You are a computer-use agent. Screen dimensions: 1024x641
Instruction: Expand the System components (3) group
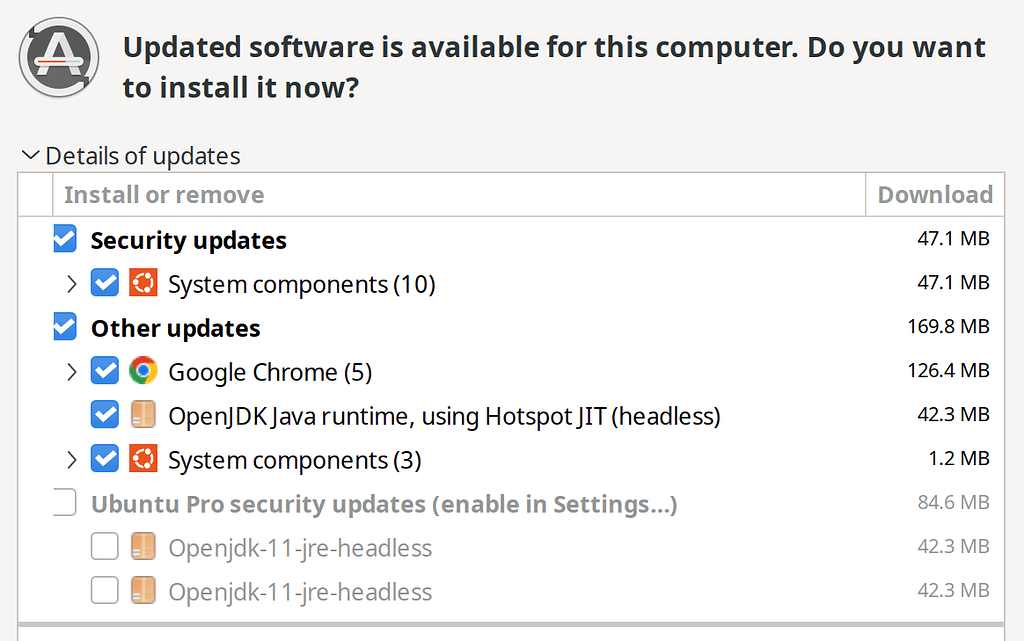point(71,460)
